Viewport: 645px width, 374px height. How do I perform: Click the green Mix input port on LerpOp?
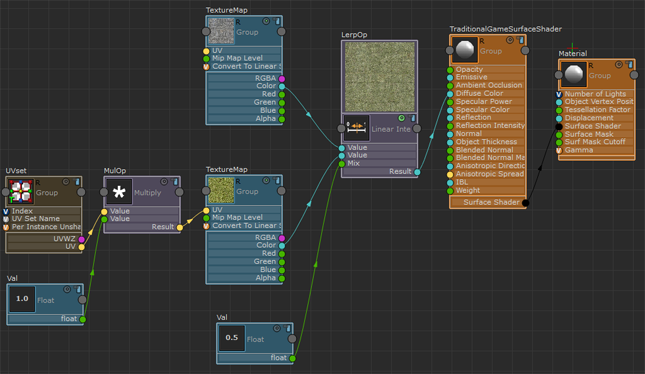coord(342,164)
